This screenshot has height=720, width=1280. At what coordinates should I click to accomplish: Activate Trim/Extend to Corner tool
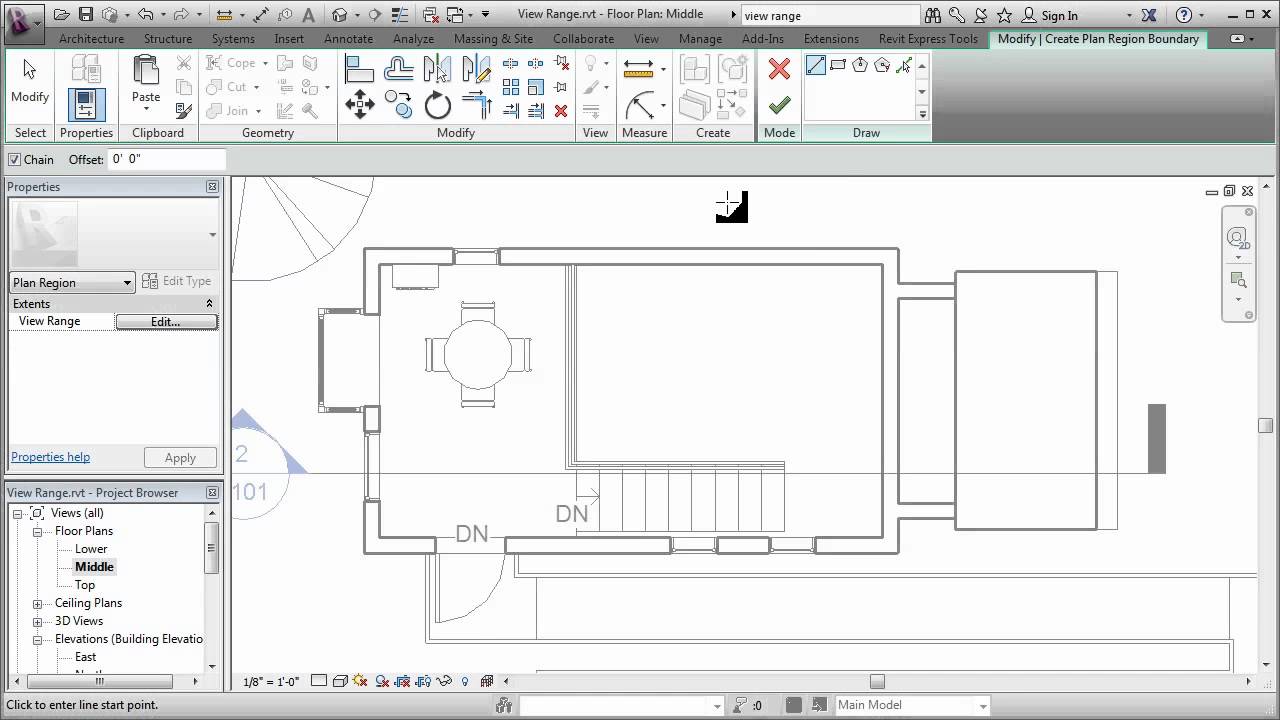[x=477, y=104]
